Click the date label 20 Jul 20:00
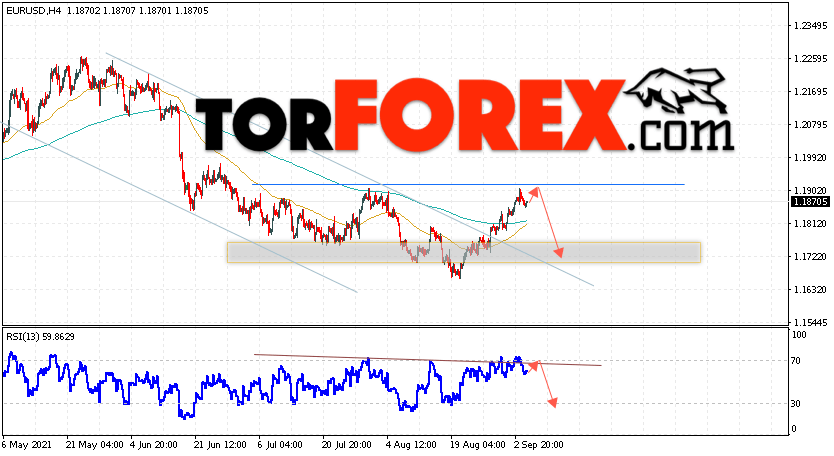Image resolution: width=834 pixels, height=456 pixels. point(346,444)
